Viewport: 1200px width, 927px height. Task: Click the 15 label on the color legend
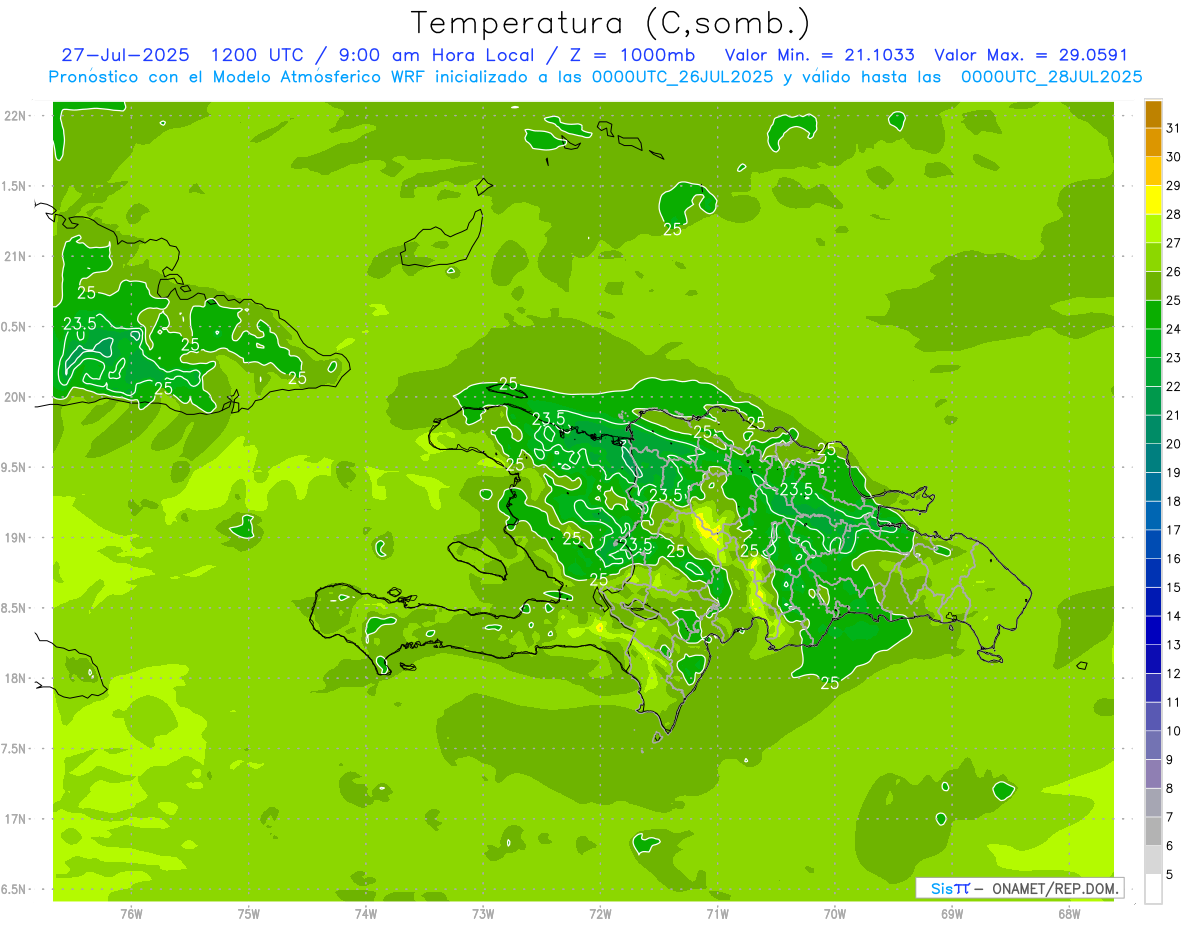point(1173,588)
